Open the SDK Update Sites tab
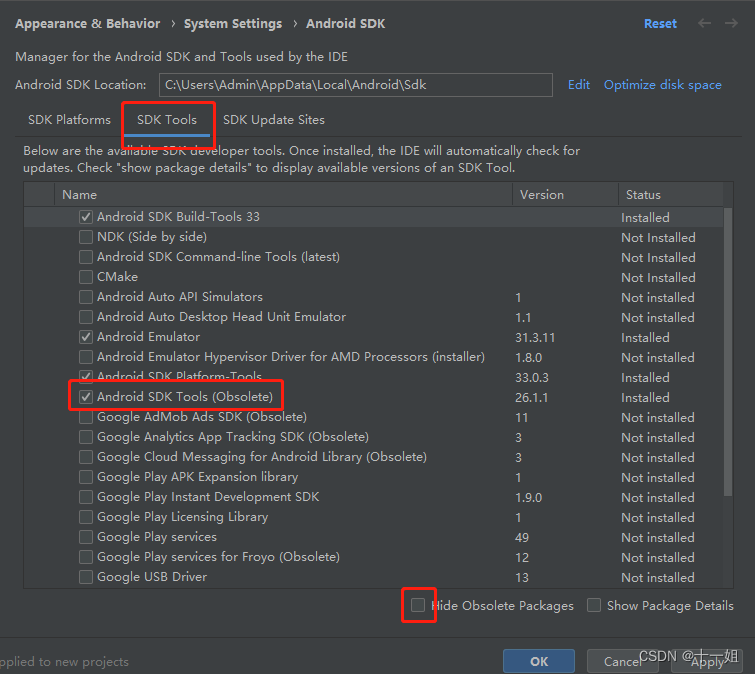The image size is (755, 674). point(273,119)
